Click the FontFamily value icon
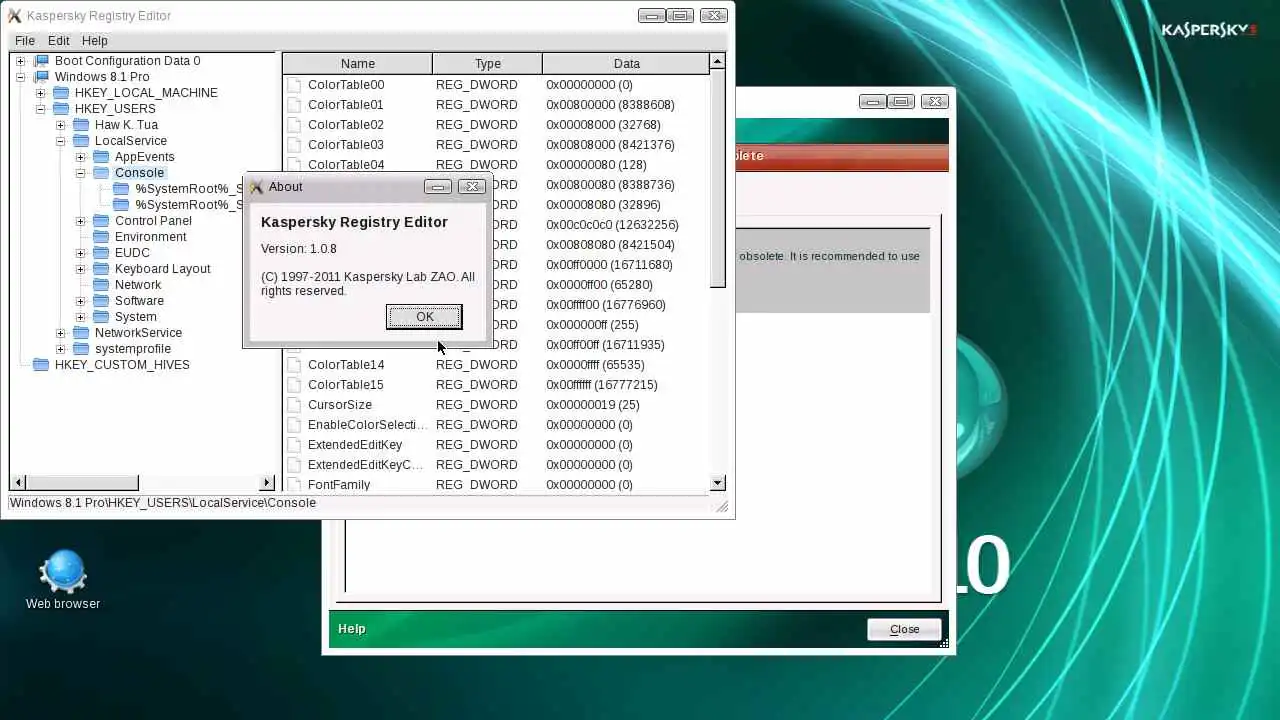This screenshot has width=1280, height=720. point(294,485)
